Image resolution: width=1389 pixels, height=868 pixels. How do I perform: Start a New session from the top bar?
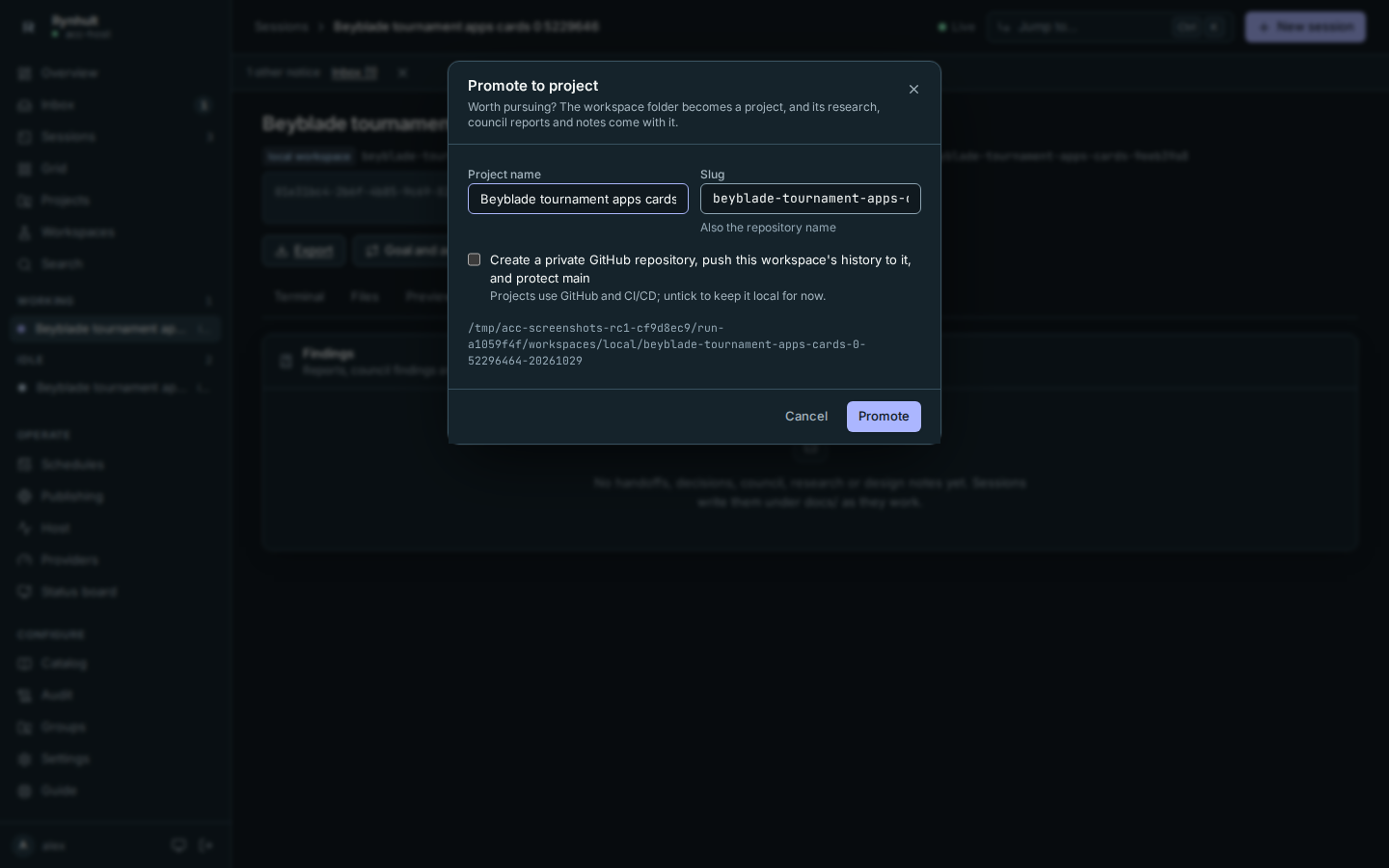click(x=1305, y=27)
